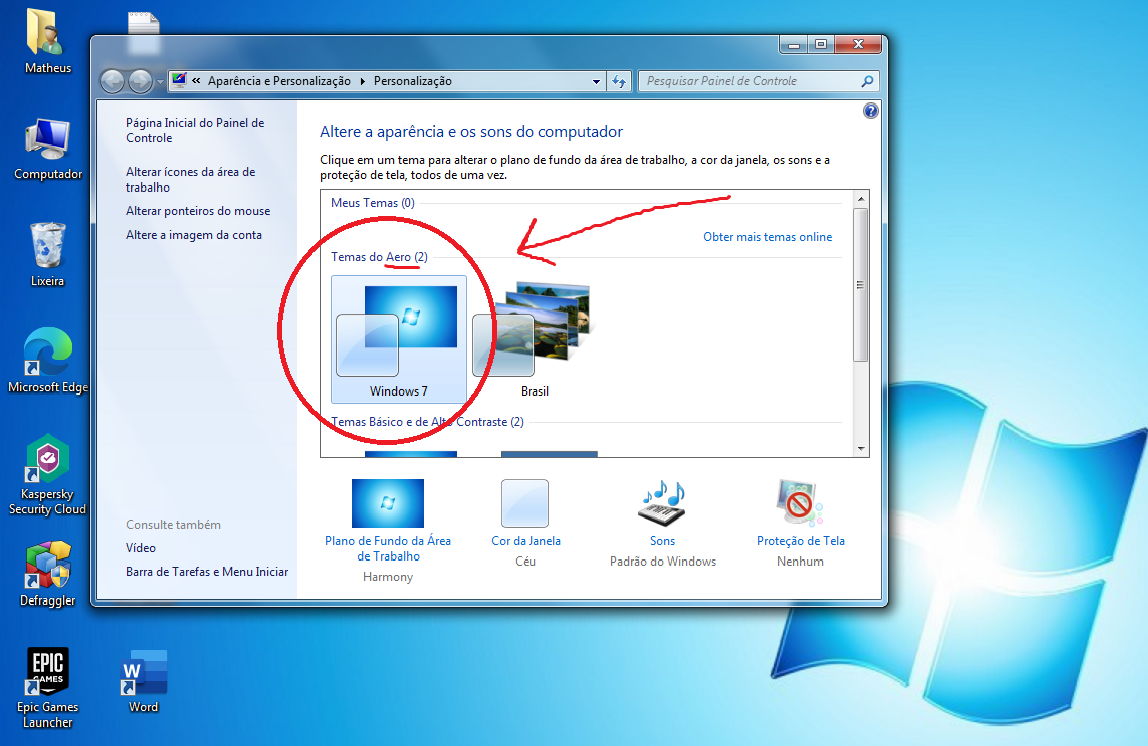
Task: Refresh the control panel address bar
Action: click(619, 81)
